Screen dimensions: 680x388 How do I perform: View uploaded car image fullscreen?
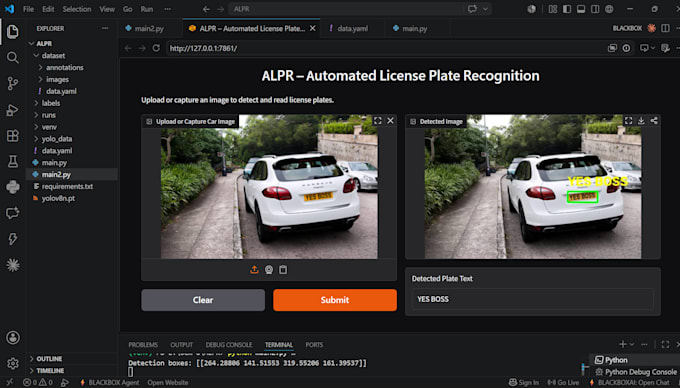(378, 121)
